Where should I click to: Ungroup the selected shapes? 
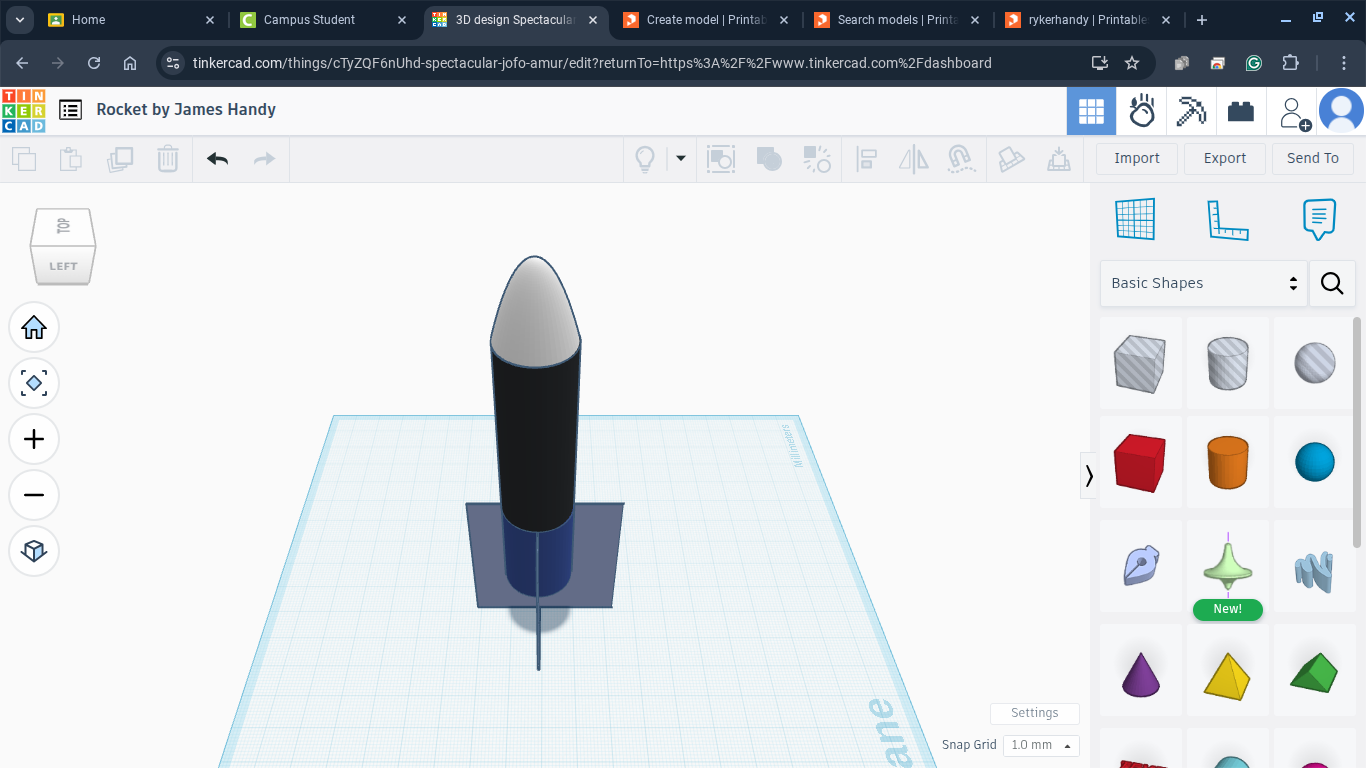817,159
